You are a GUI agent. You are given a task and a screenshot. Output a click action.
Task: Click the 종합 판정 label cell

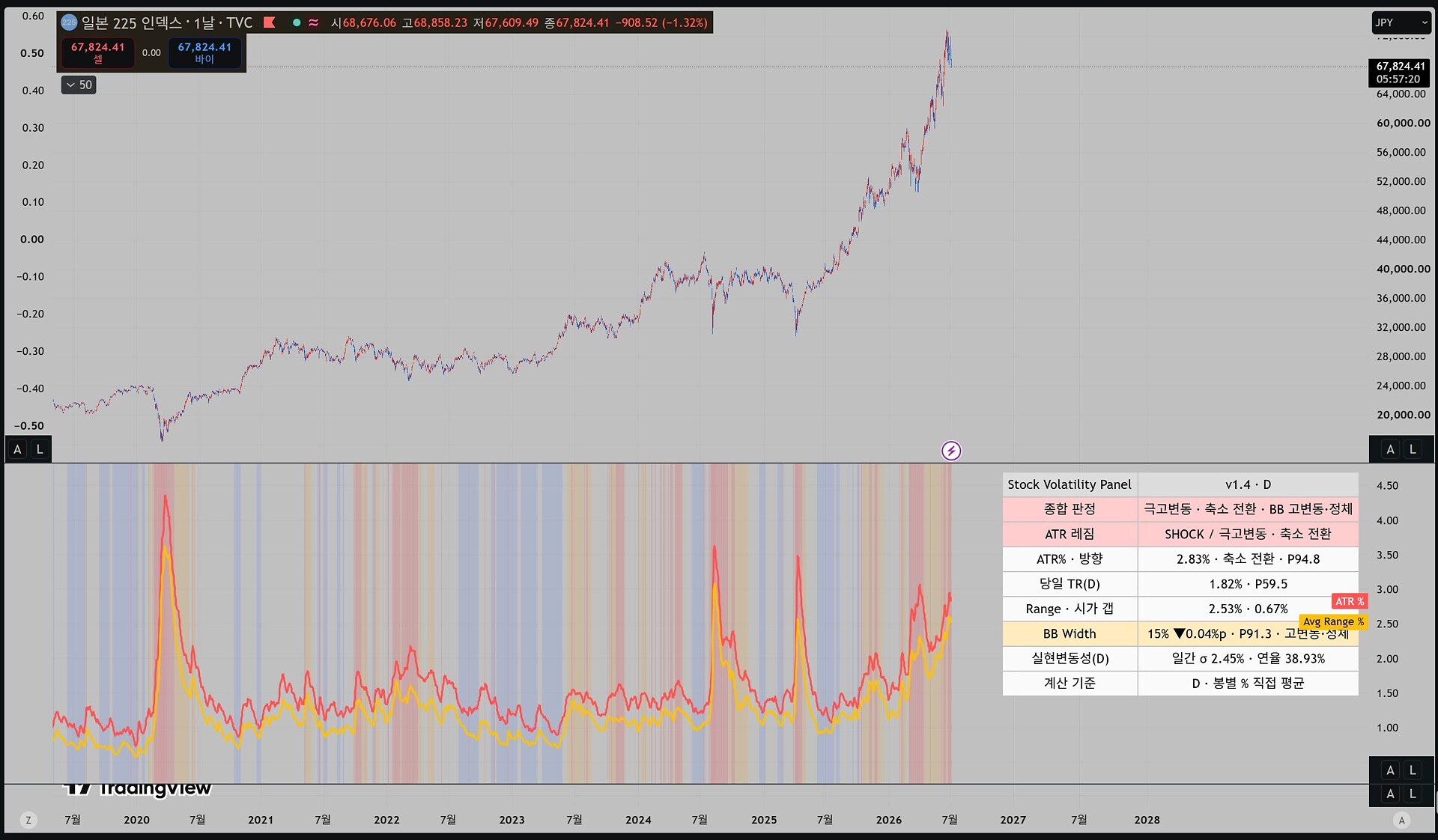(1070, 509)
